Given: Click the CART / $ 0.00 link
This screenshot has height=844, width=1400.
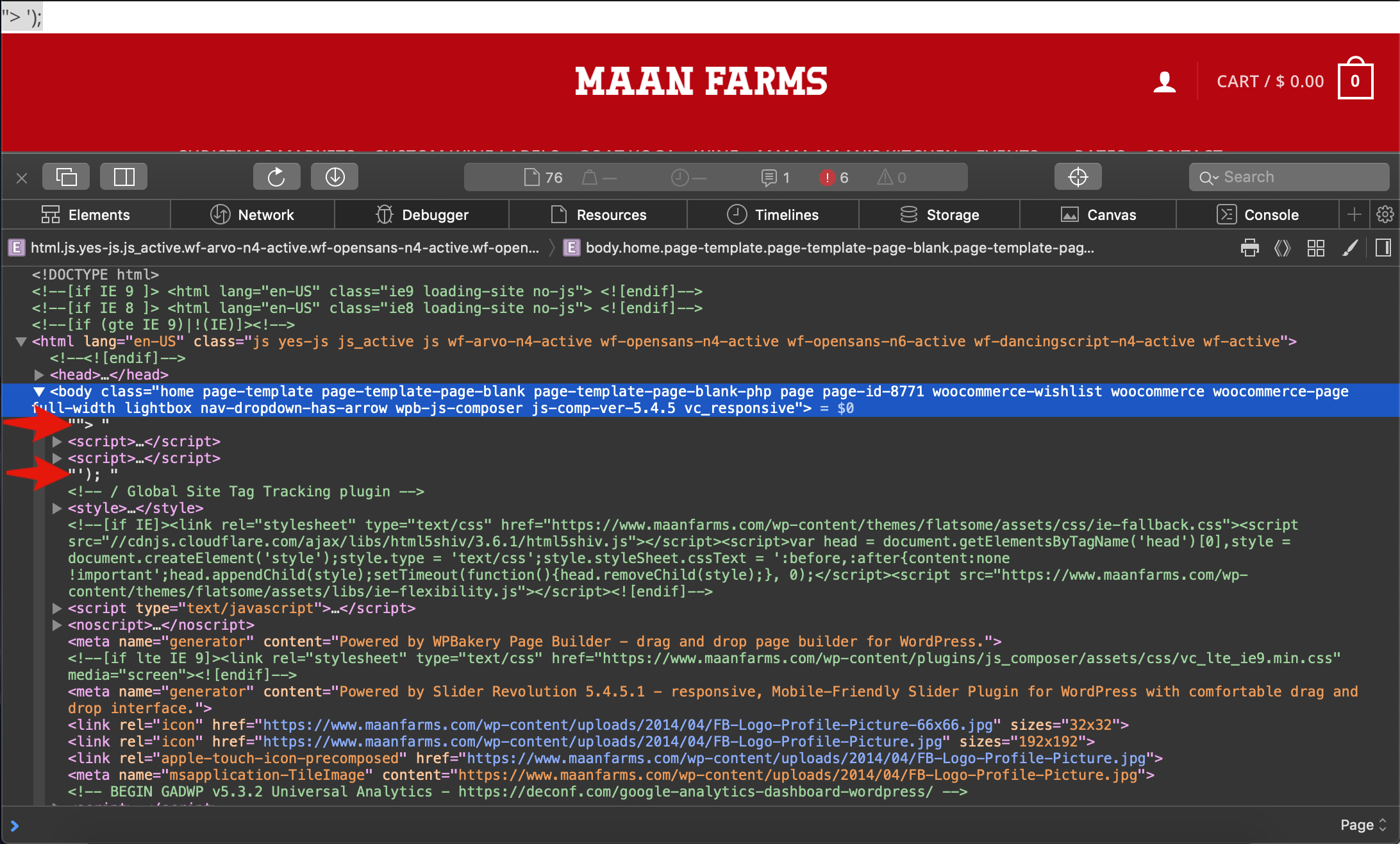Looking at the screenshot, I should [1270, 81].
